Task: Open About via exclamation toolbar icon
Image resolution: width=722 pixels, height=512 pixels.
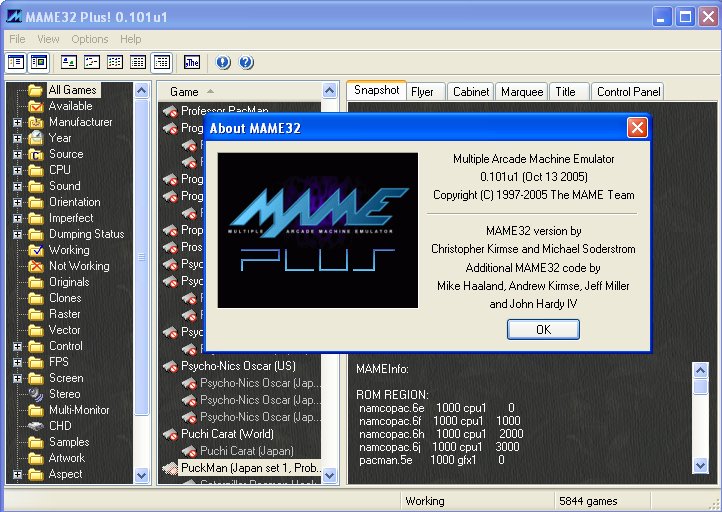Action: (223, 62)
